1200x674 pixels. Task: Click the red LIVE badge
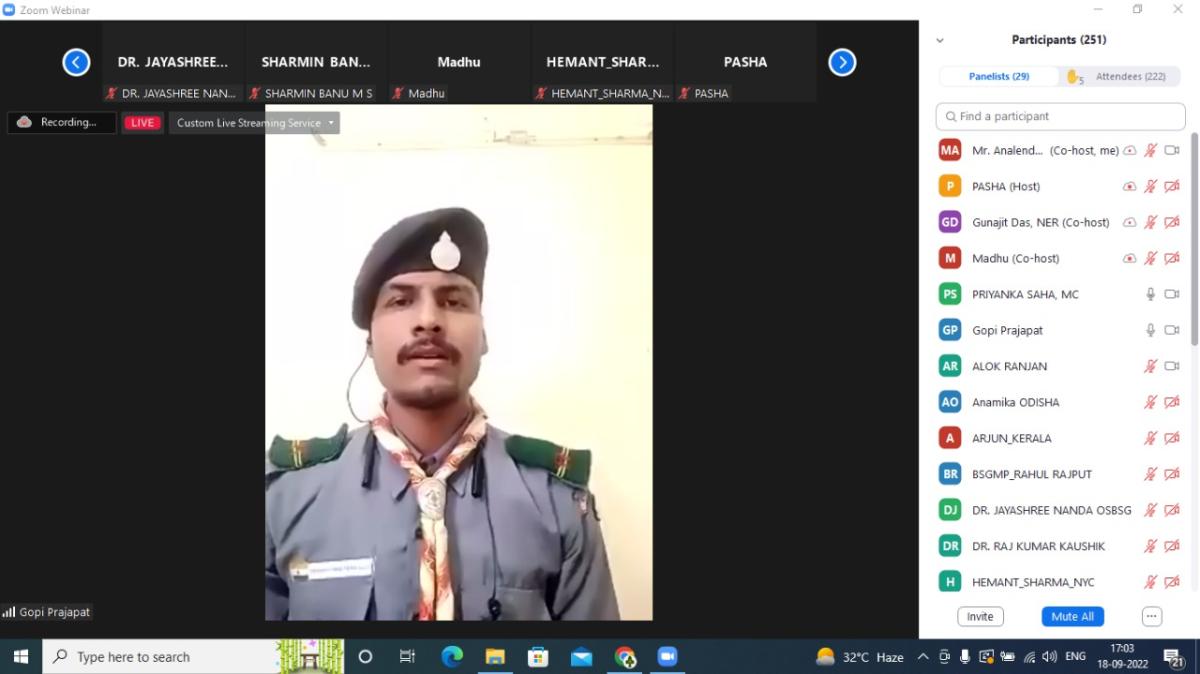(142, 123)
